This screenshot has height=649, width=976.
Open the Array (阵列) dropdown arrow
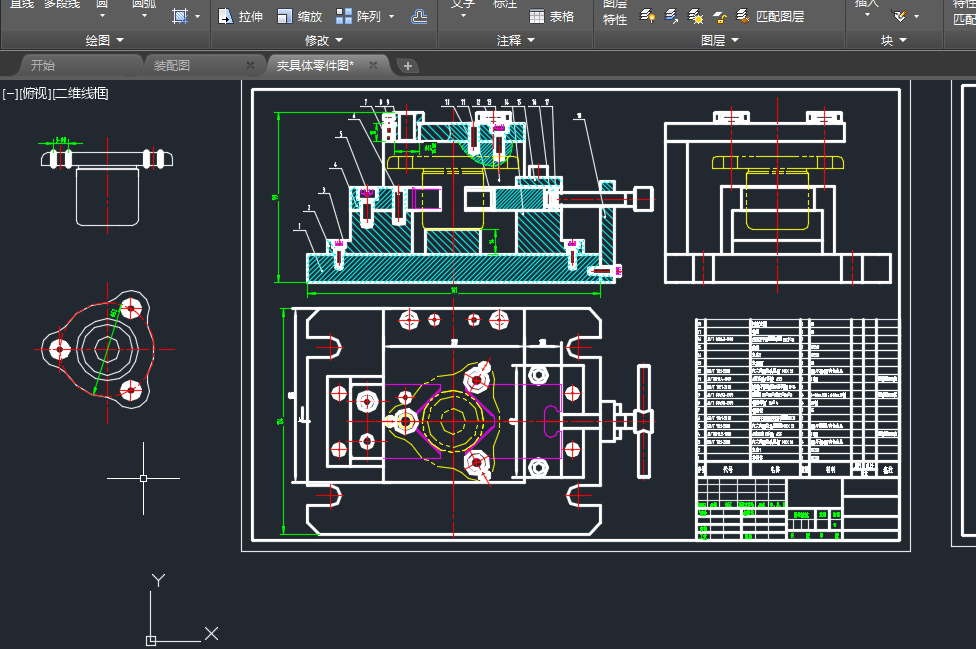click(391, 16)
